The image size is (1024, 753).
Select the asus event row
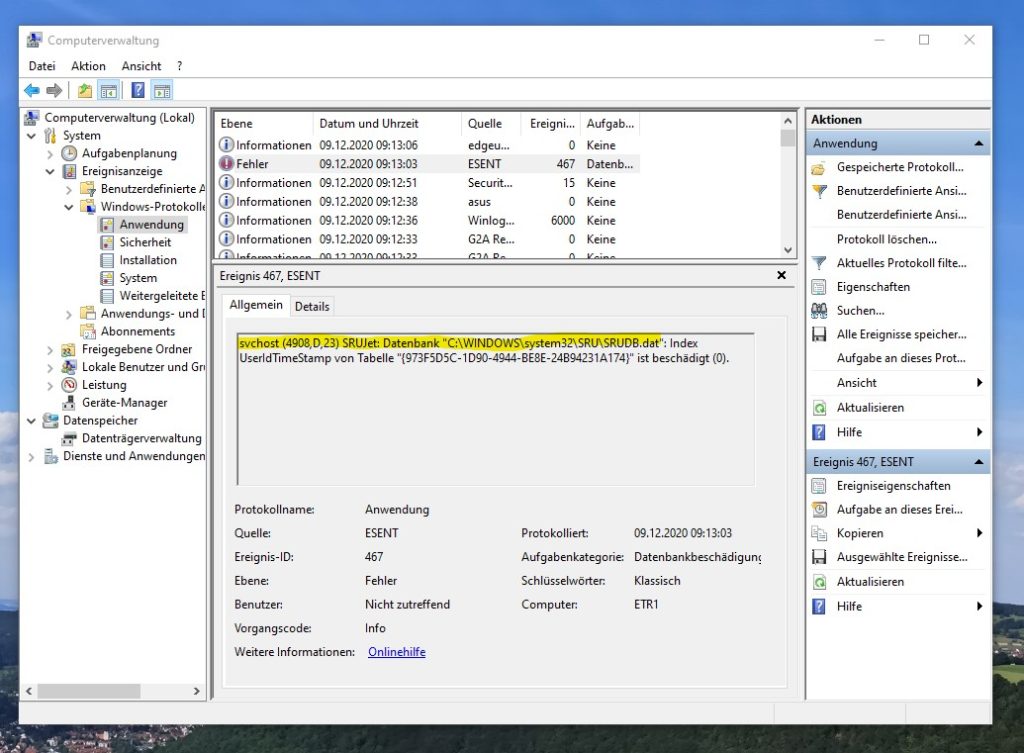click(x=428, y=202)
